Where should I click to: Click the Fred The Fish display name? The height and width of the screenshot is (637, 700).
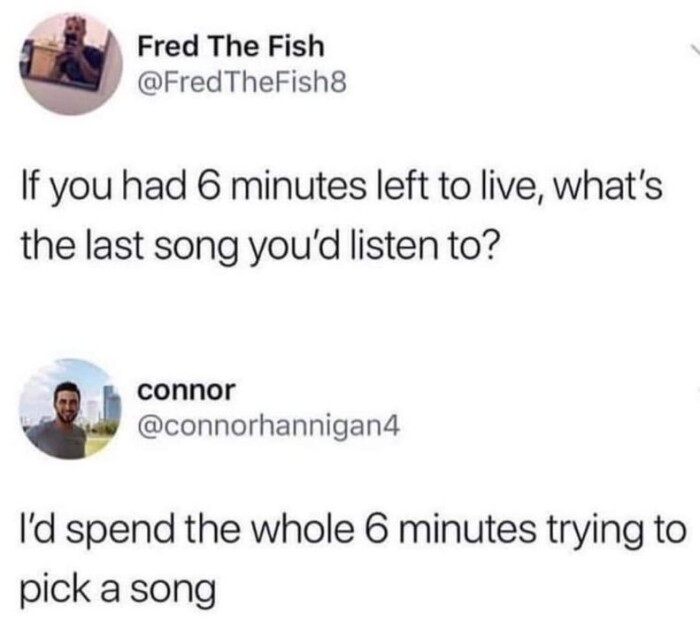(231, 46)
